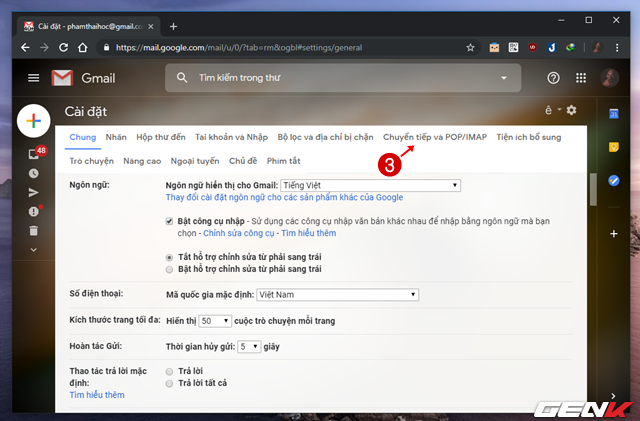Click the Compose plus button

tap(33, 120)
